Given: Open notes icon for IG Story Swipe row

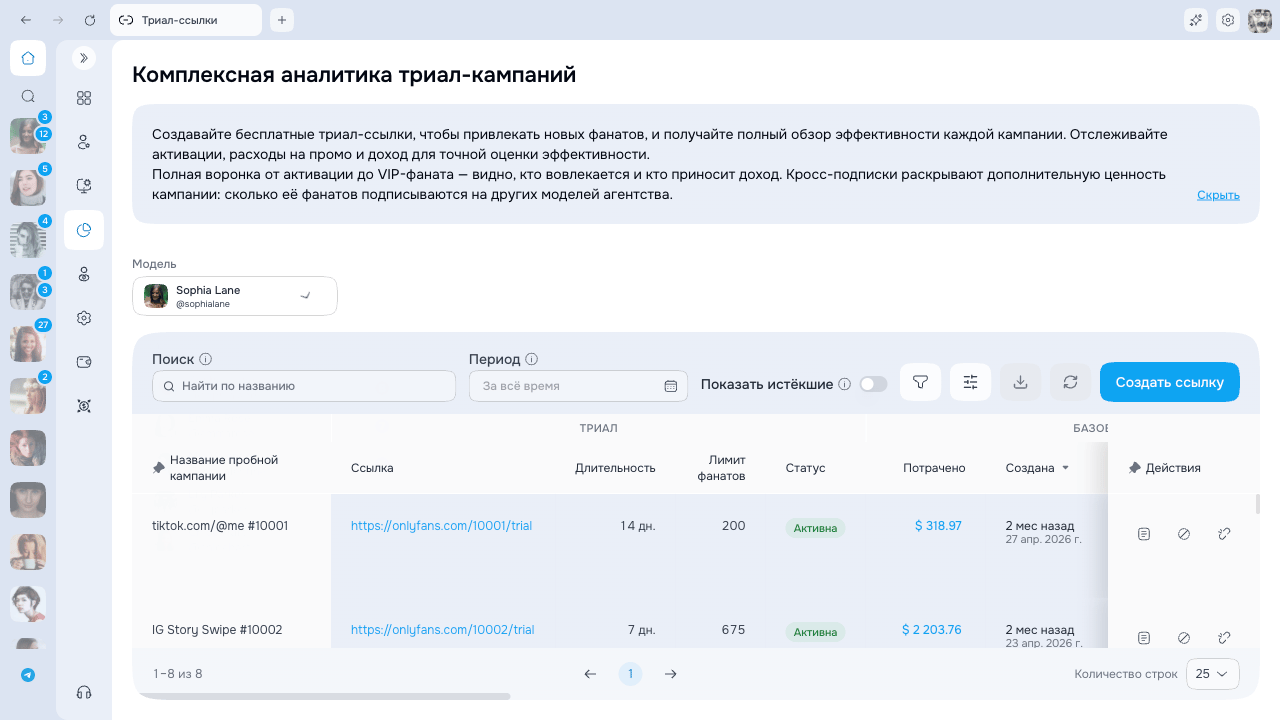Looking at the screenshot, I should (1144, 638).
